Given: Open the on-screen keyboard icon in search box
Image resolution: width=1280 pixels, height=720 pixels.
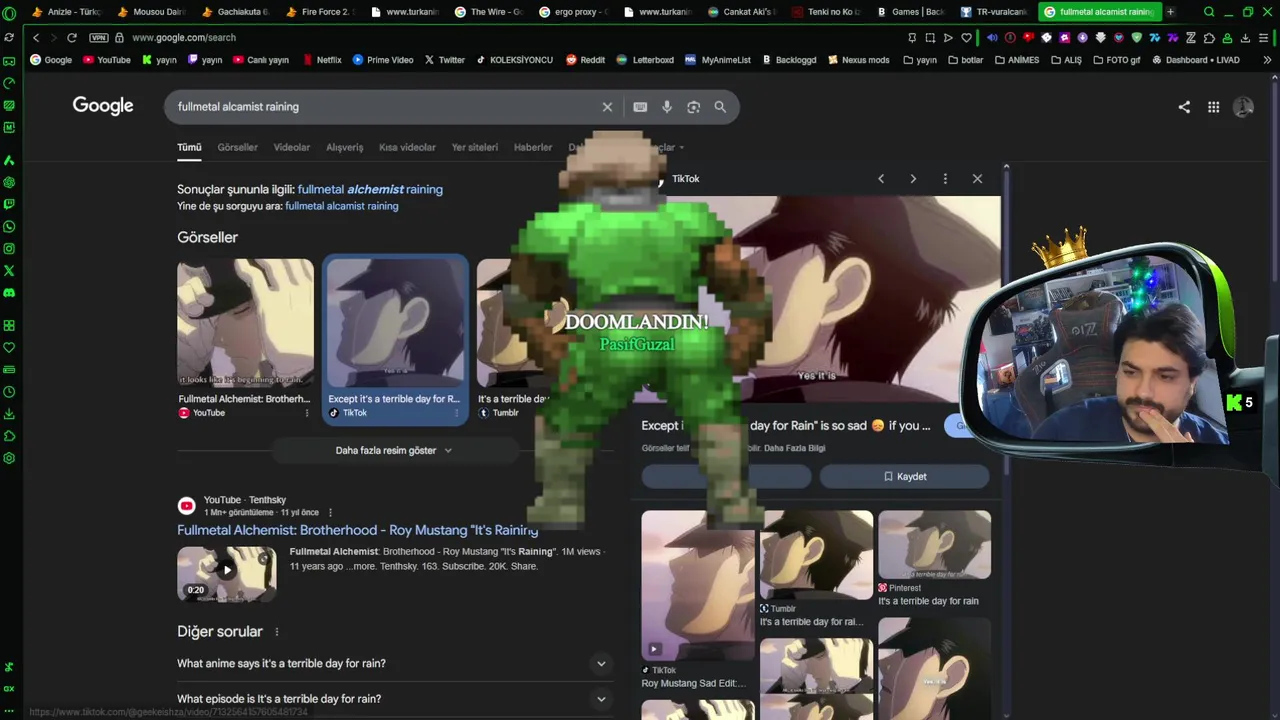Looking at the screenshot, I should tap(640, 107).
